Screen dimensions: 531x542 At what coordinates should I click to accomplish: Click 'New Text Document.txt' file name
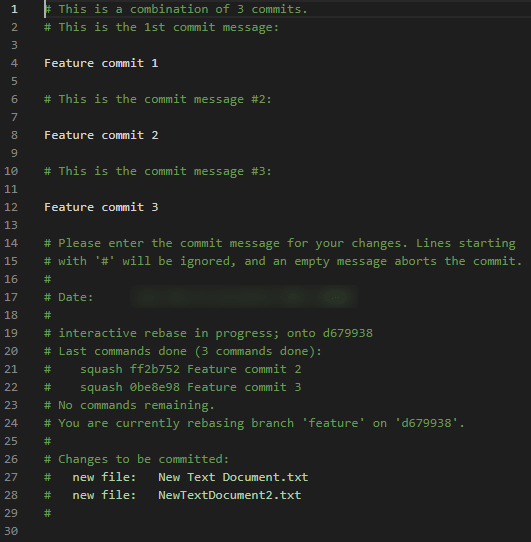233,477
